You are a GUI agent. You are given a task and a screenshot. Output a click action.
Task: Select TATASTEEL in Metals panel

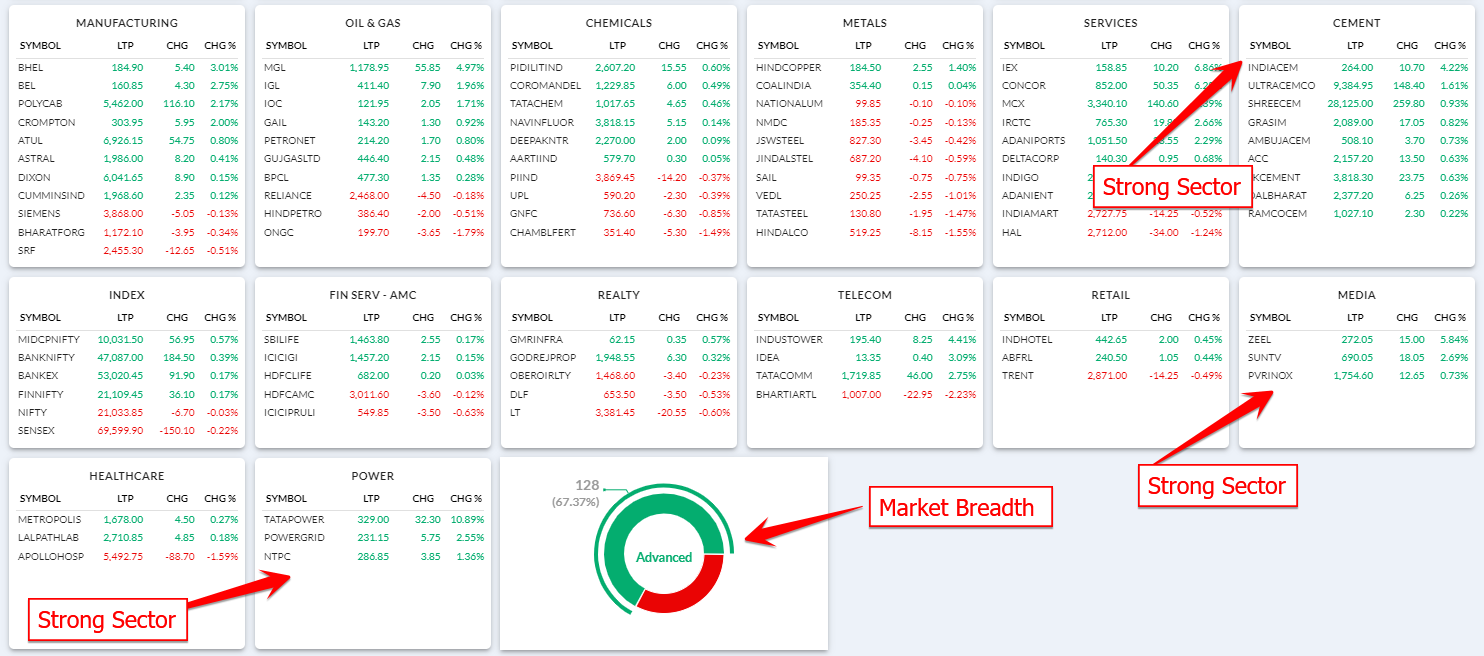pos(783,213)
